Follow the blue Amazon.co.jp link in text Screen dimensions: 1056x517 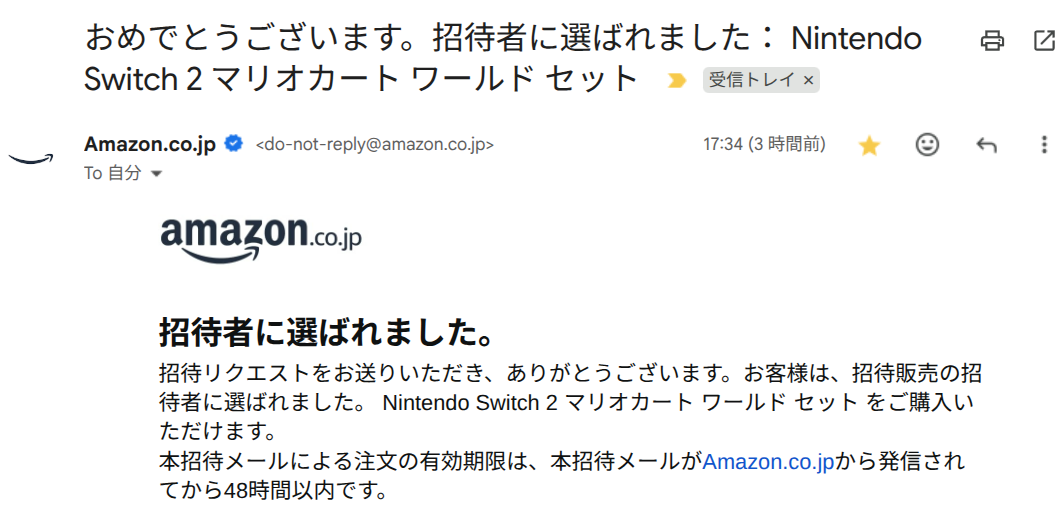pyautogui.click(x=768, y=461)
